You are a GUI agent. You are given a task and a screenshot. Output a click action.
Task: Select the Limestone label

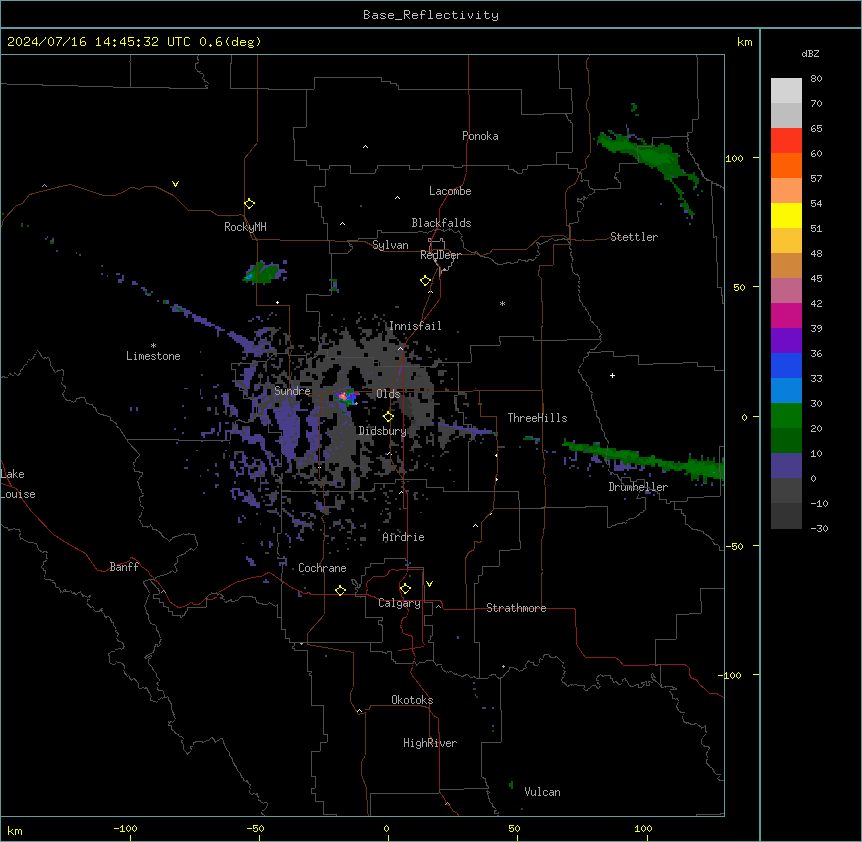(153, 356)
